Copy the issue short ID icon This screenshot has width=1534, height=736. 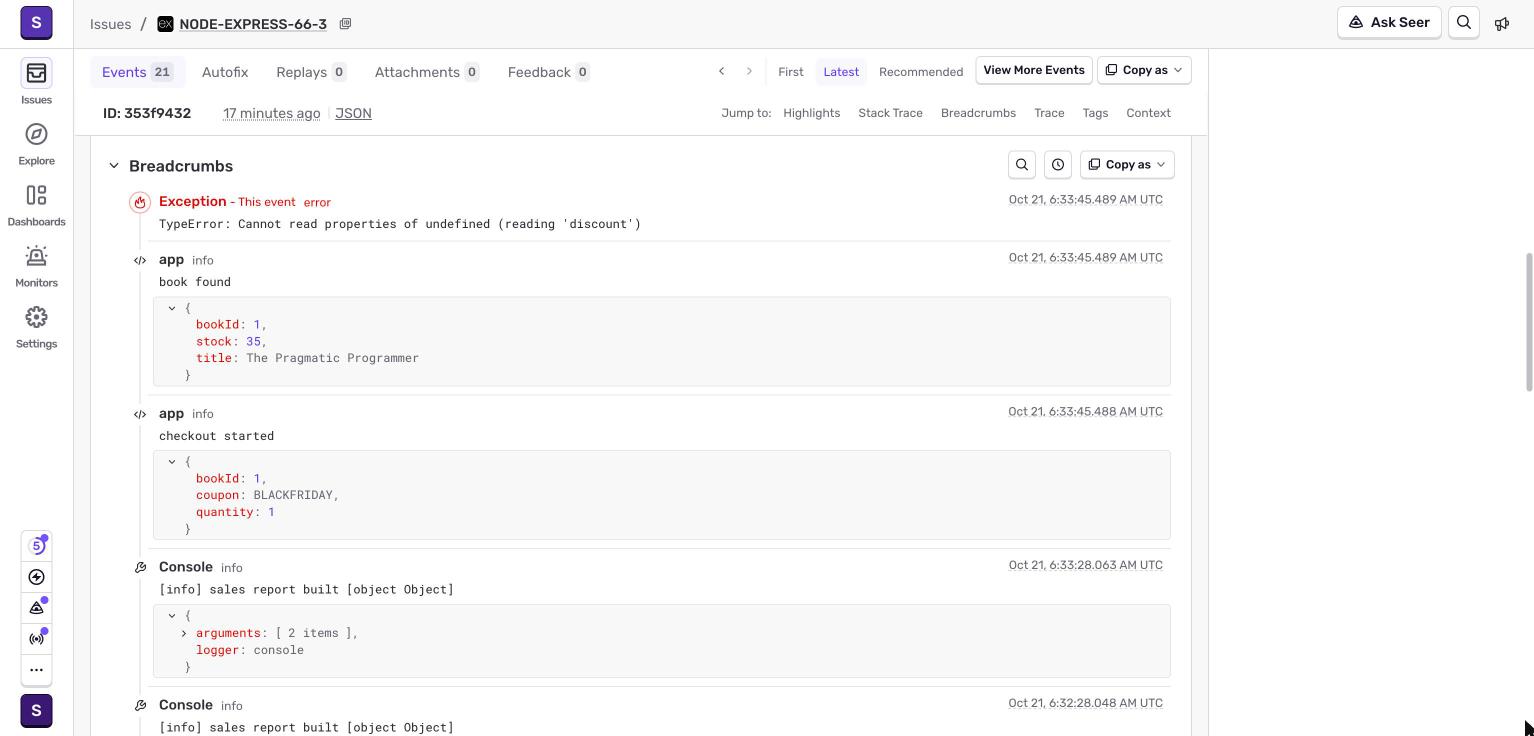point(345,23)
